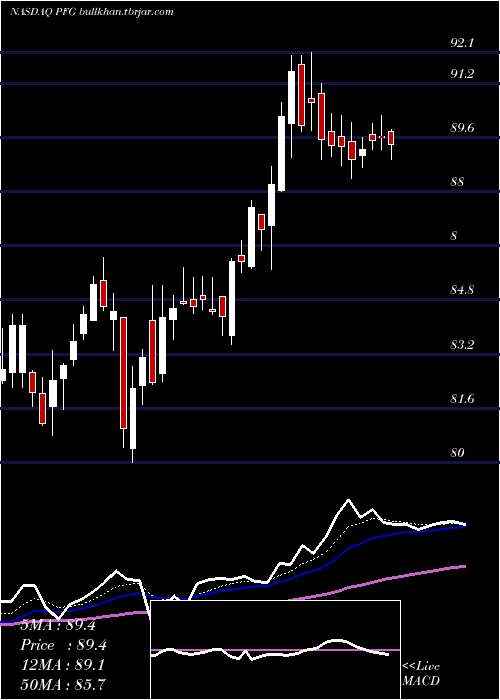Click the 50MA : 85.7 readout
Screen dimensions: 500x700
click(x=63, y=684)
